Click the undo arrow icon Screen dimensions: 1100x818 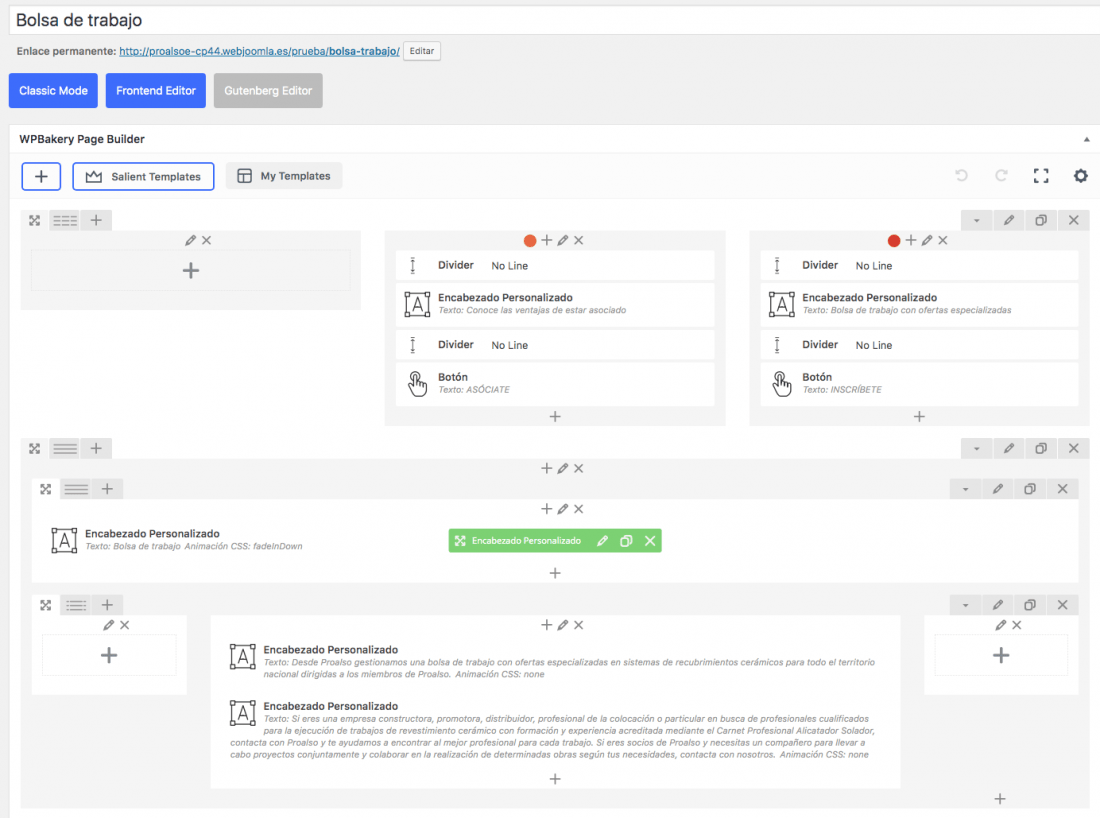[961, 175]
